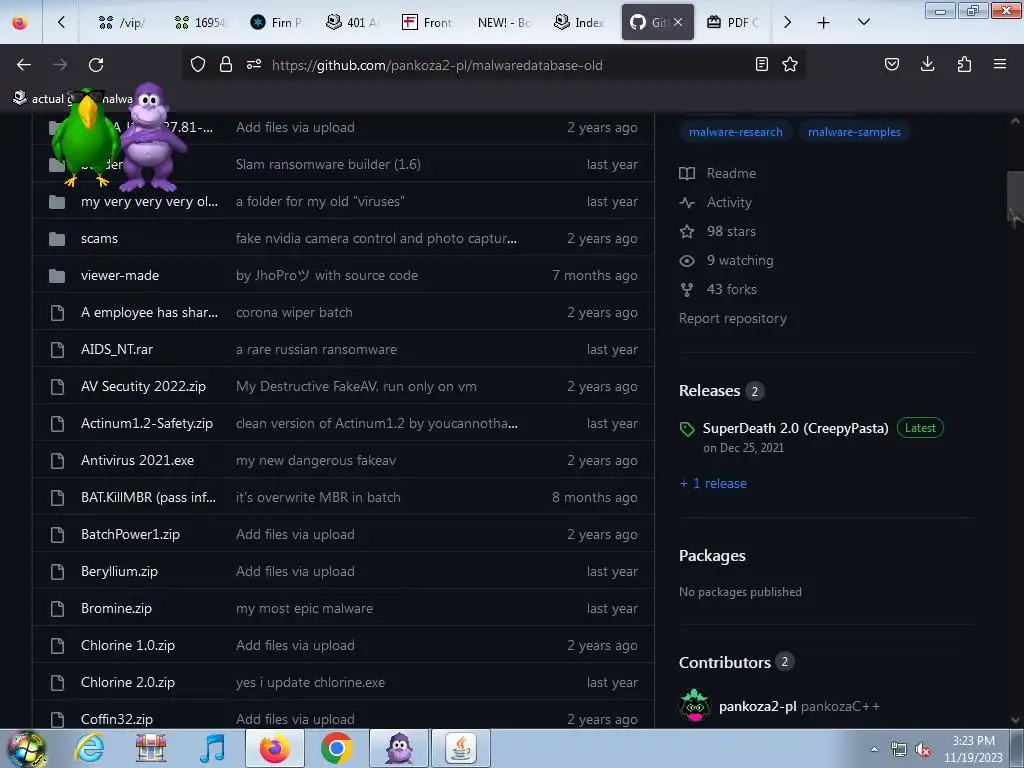The width and height of the screenshot is (1024, 768).
Task: Toggle reader view icon in address bar
Action: pos(761,64)
